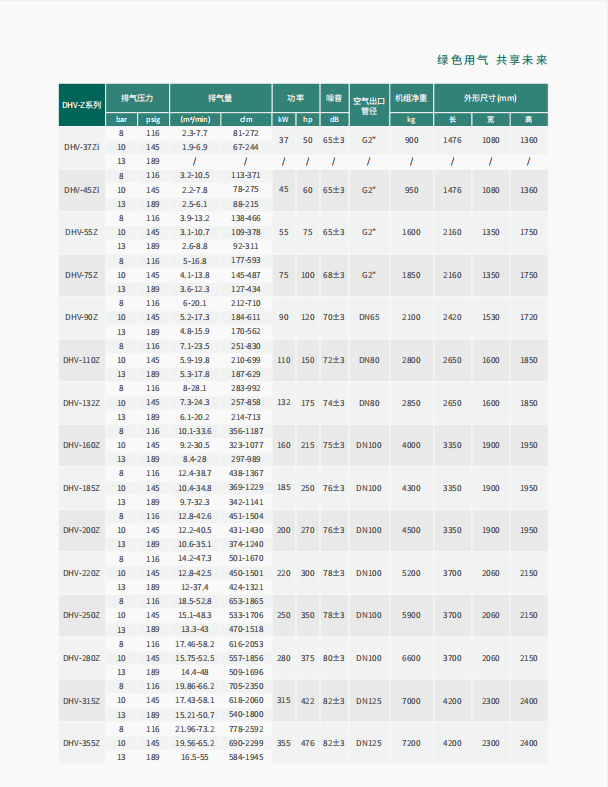Screen dimensions: 608x787
Task: Select the cfm unit subheader
Action: (x=246, y=119)
